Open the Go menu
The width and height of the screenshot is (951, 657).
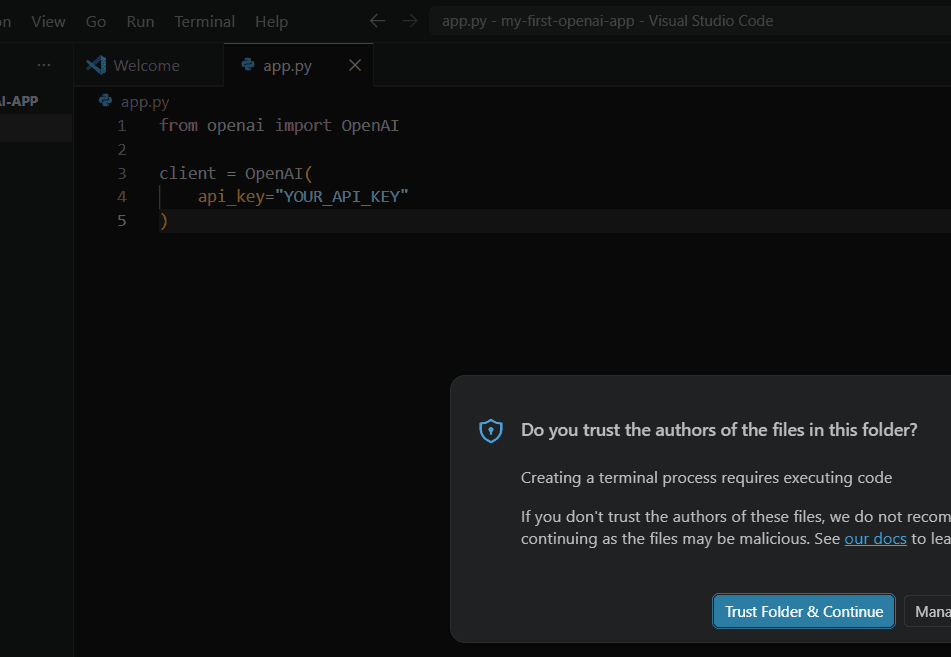(x=96, y=22)
